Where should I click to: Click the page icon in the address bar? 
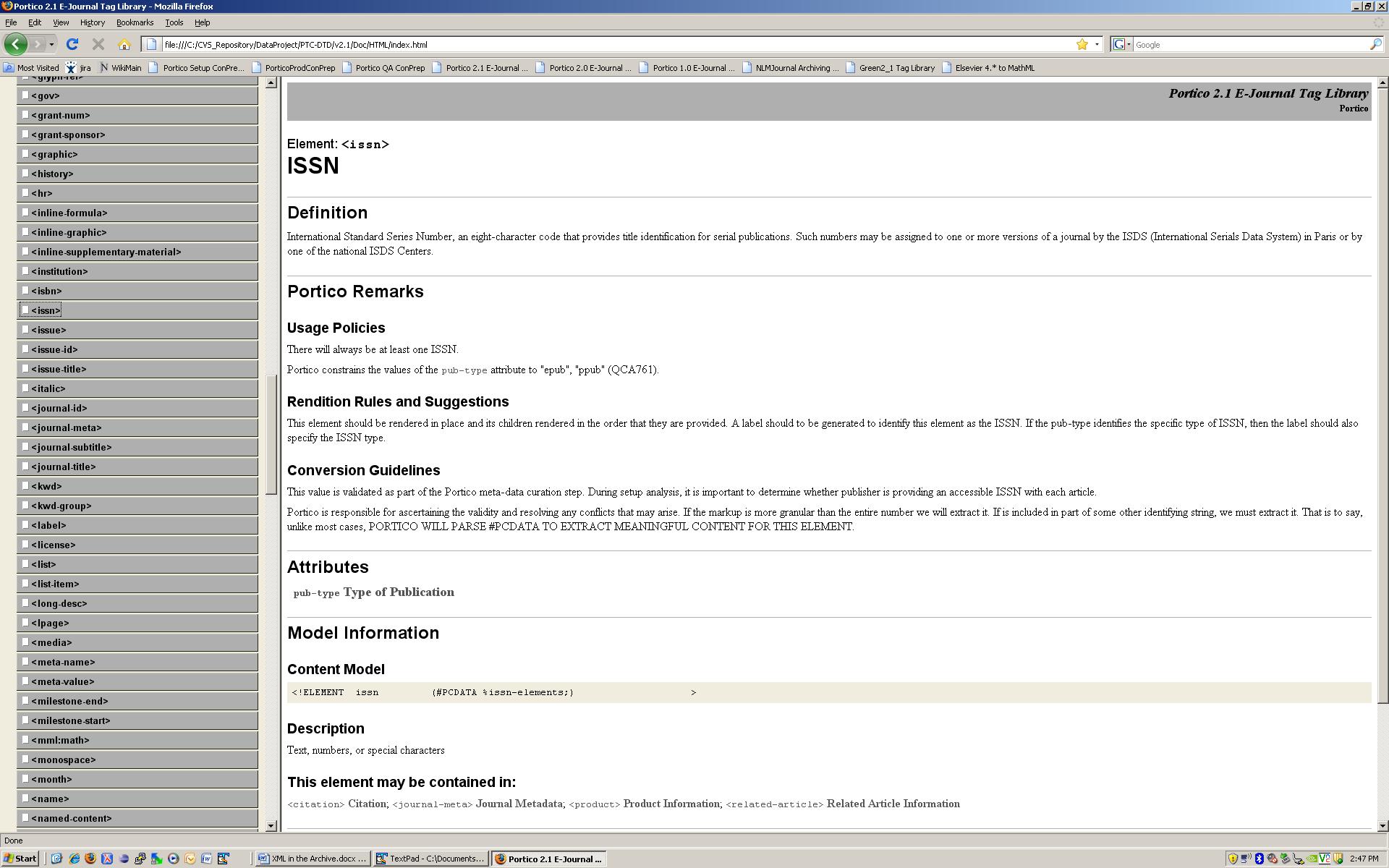pos(151,44)
